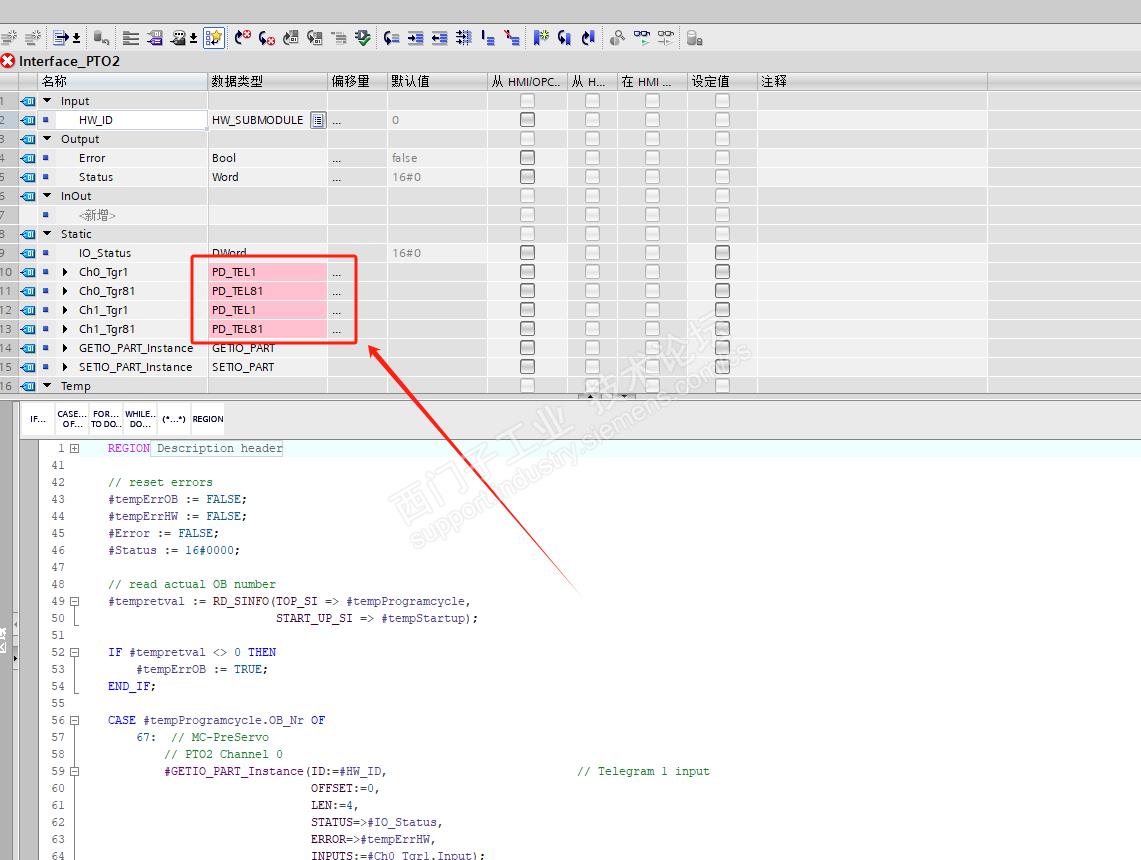The height and width of the screenshot is (860, 1141).
Task: Expand the Ch0_Tgr1 structure row
Action: pyautogui.click(x=66, y=272)
